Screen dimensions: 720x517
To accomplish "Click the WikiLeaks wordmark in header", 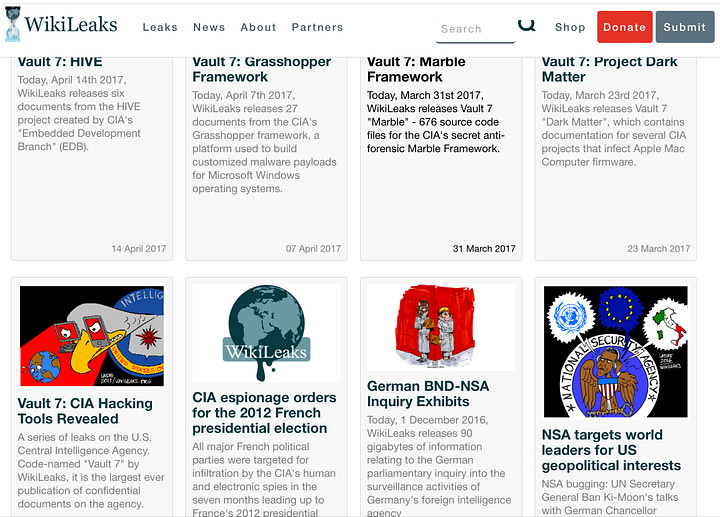I will point(71,24).
